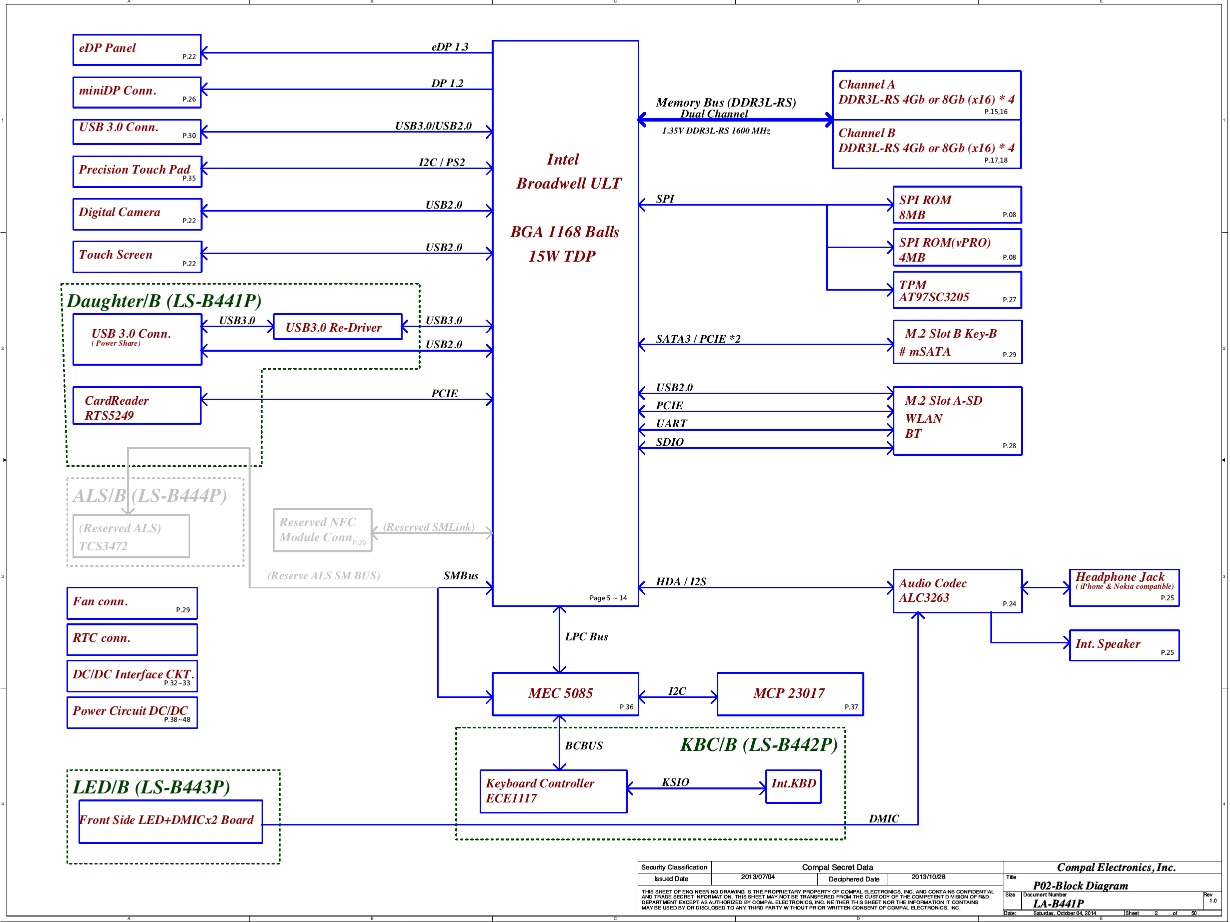Select the LPC Bus label
This screenshot has height=922, width=1230.
[x=586, y=637]
